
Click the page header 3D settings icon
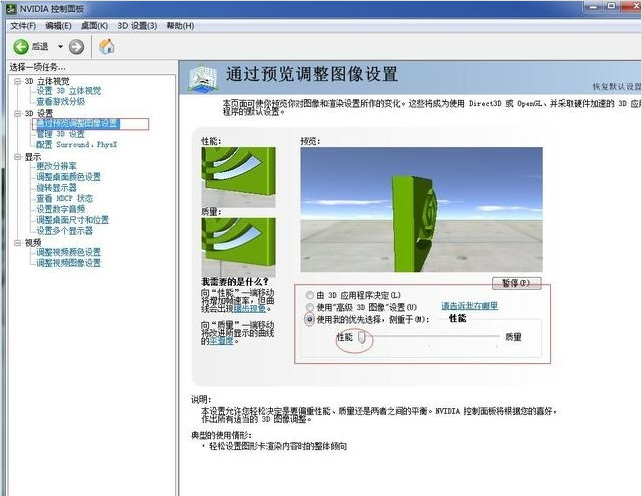[202, 77]
